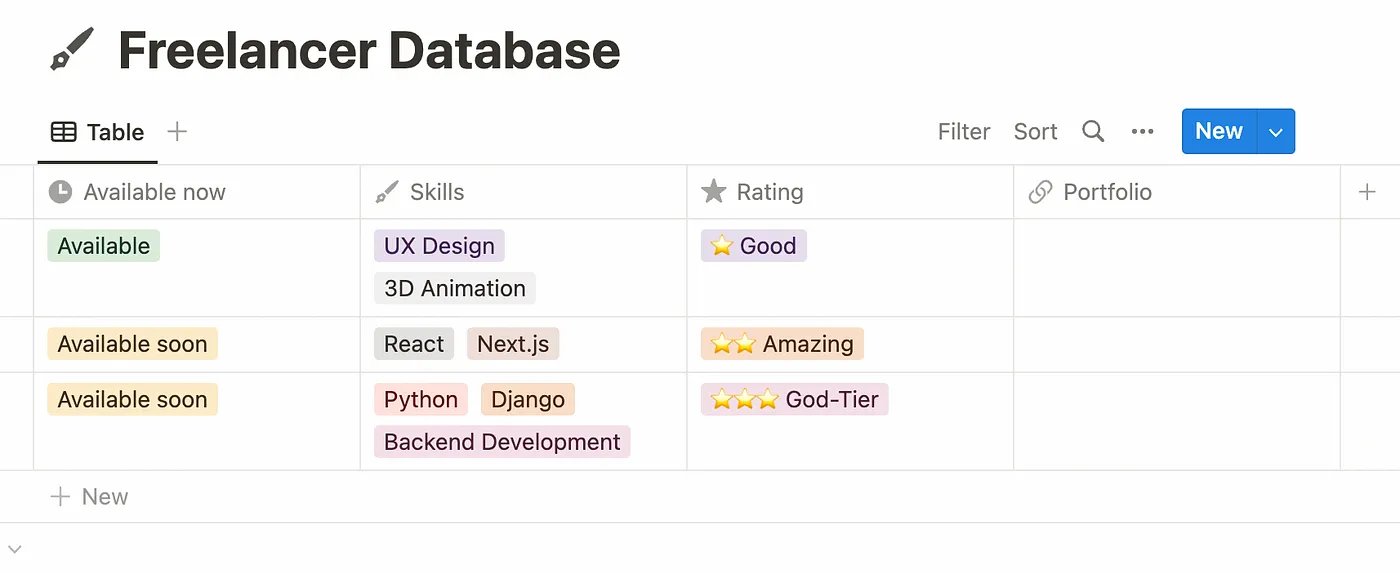Image resolution: width=1400 pixels, height=573 pixels.
Task: Click the brush icon in Skills header
Action: (386, 192)
